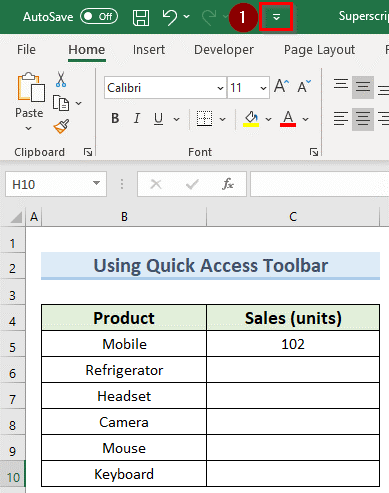389x493 pixels.
Task: Select column B header
Action: point(124,217)
